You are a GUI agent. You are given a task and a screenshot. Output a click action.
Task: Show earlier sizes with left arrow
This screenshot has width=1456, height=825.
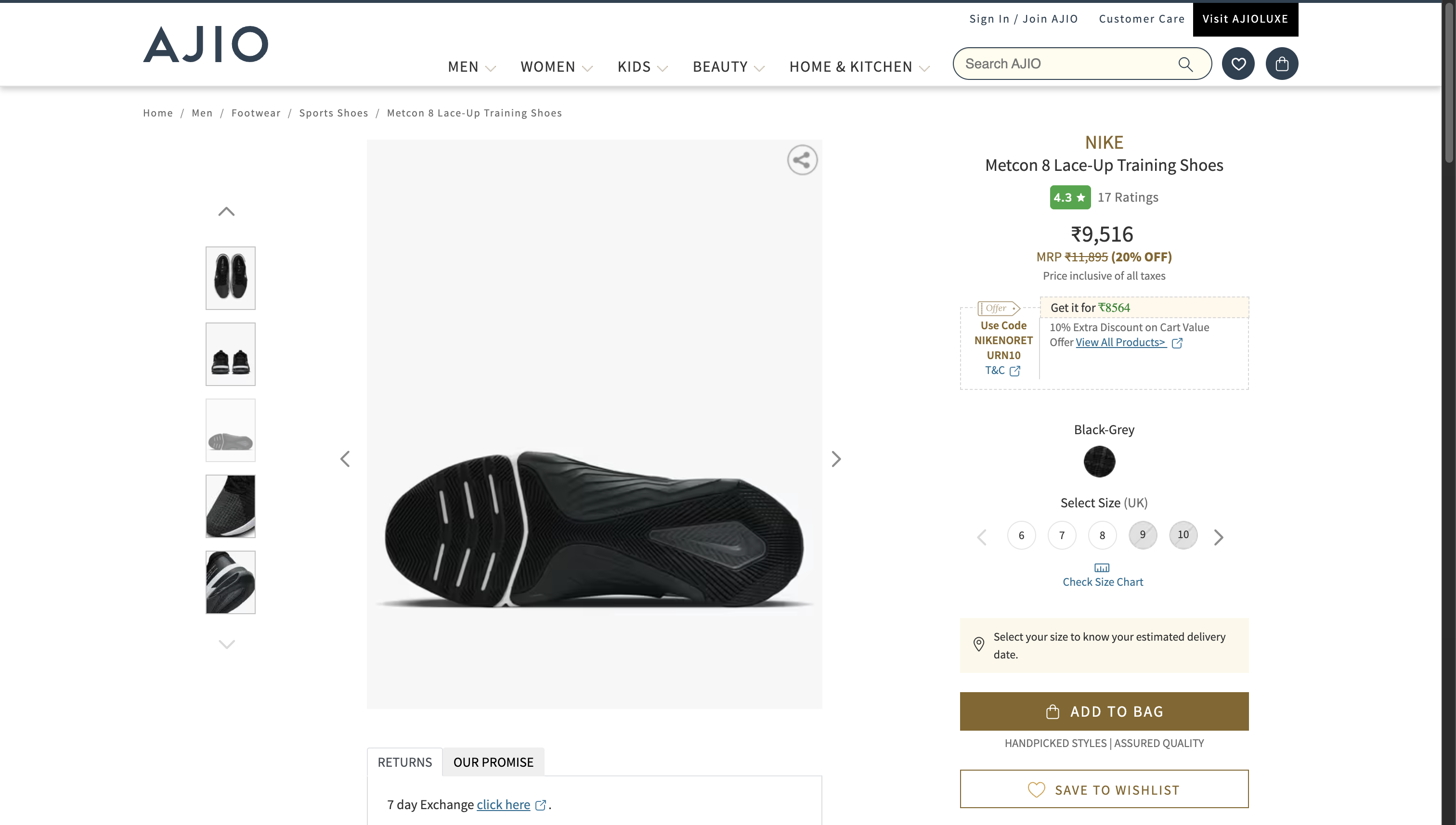pos(982,537)
